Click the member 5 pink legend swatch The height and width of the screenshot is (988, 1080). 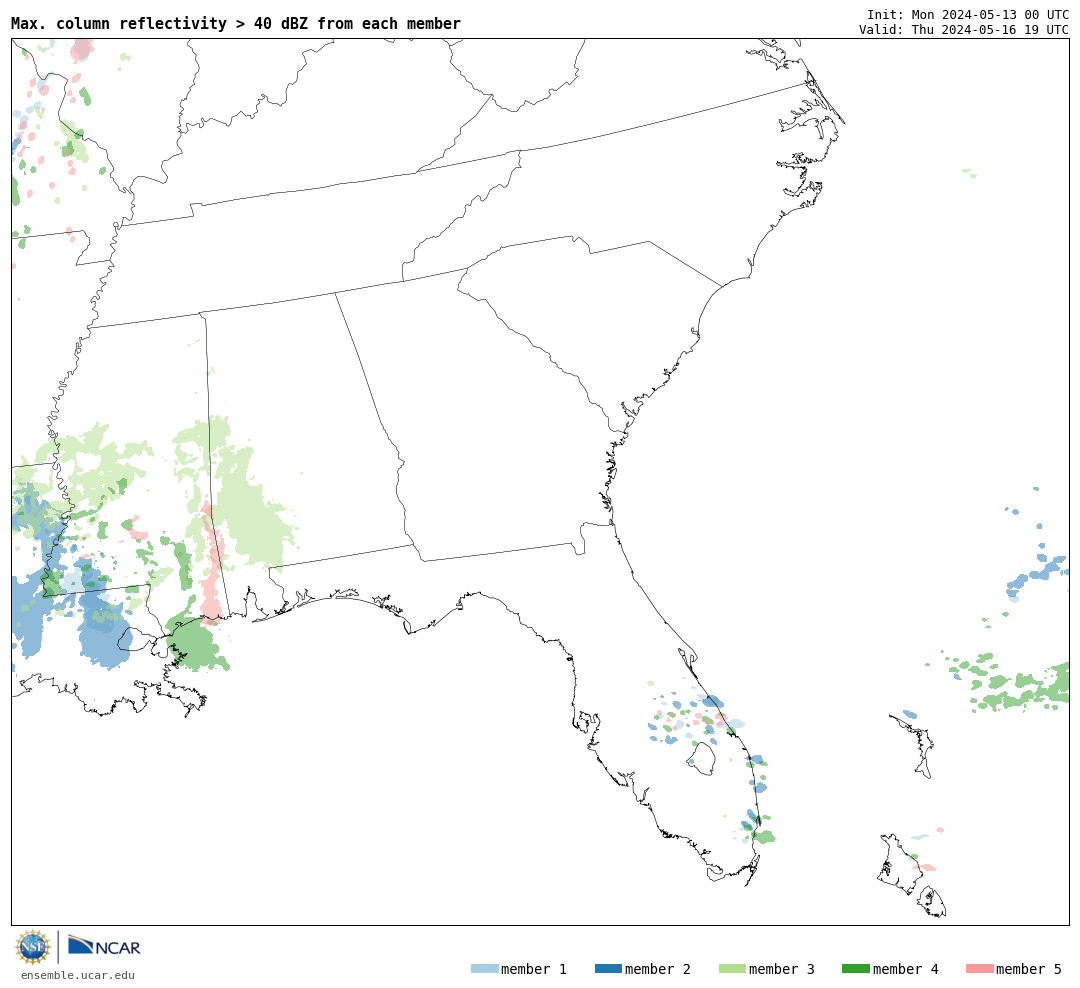tap(979, 969)
